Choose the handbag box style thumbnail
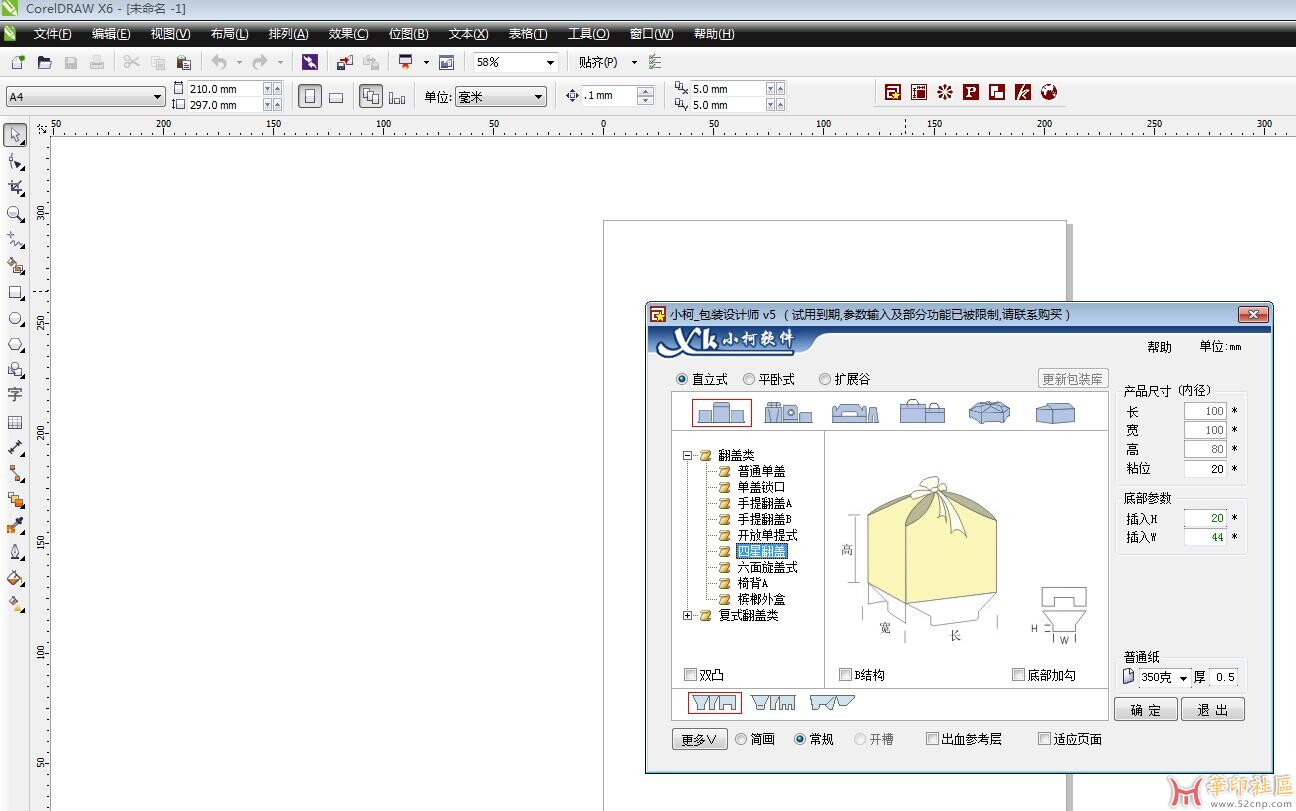The height and width of the screenshot is (811, 1296). click(x=922, y=412)
